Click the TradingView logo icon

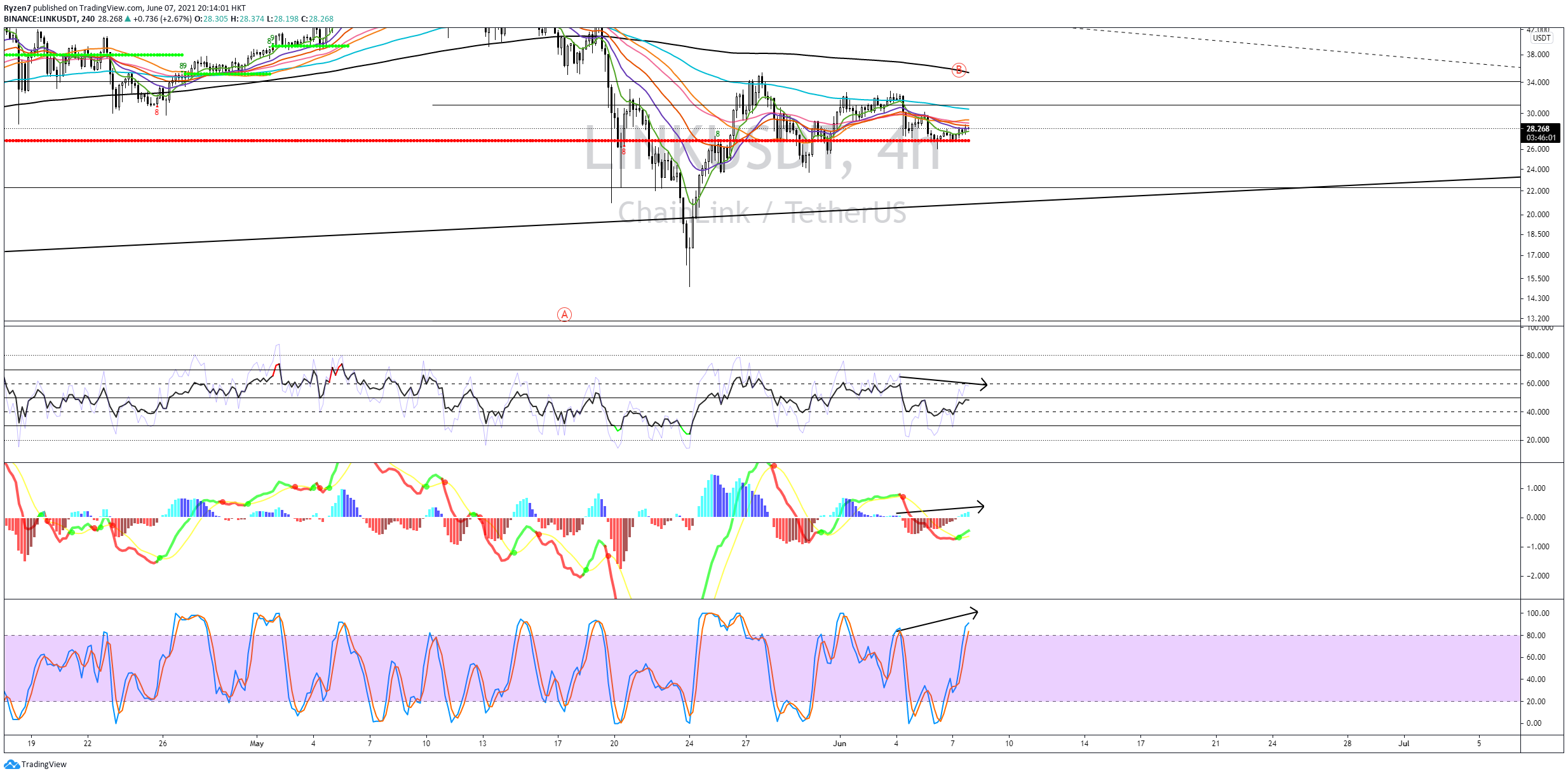coord(11,764)
